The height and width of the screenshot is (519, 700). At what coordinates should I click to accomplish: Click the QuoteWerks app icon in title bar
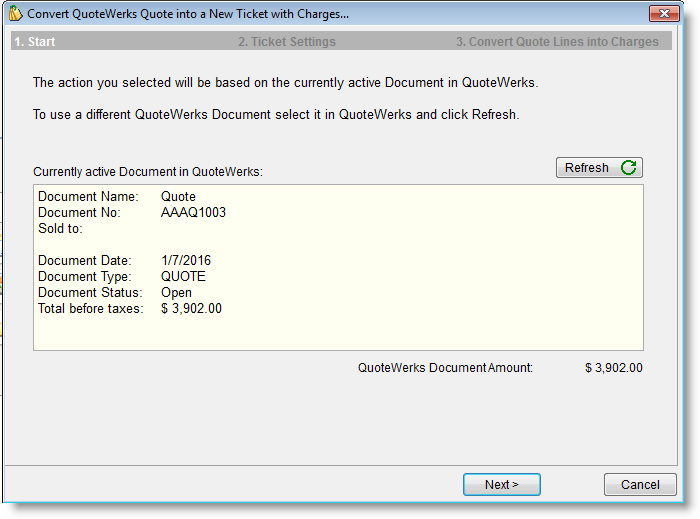[15, 14]
